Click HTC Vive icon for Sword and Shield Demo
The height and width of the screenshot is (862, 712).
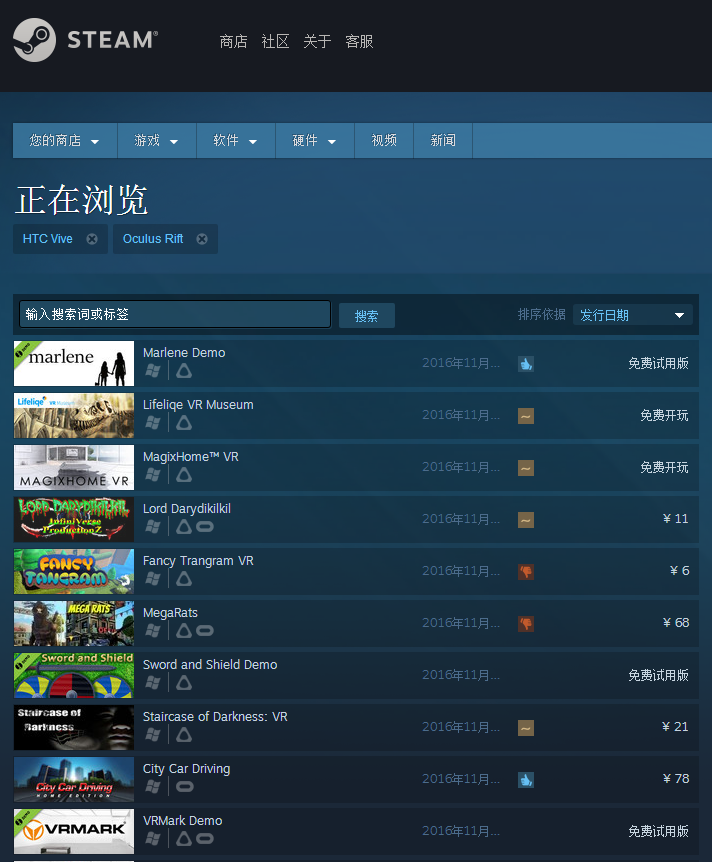[184, 683]
